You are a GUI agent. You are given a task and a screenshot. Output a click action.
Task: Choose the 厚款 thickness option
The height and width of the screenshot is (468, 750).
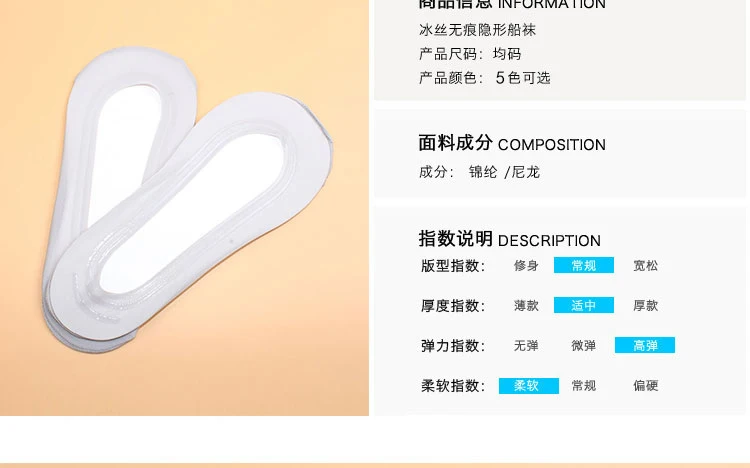click(645, 305)
